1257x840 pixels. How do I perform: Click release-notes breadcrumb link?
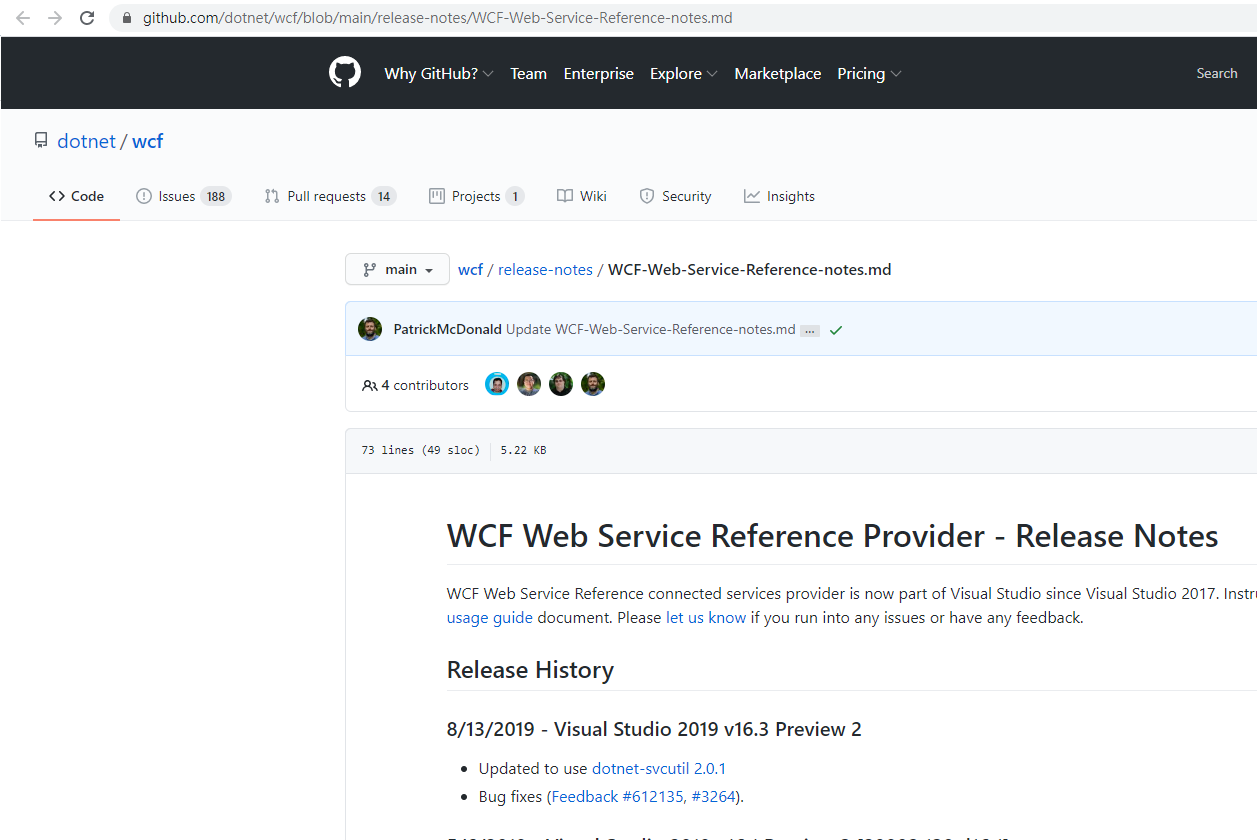pos(545,269)
